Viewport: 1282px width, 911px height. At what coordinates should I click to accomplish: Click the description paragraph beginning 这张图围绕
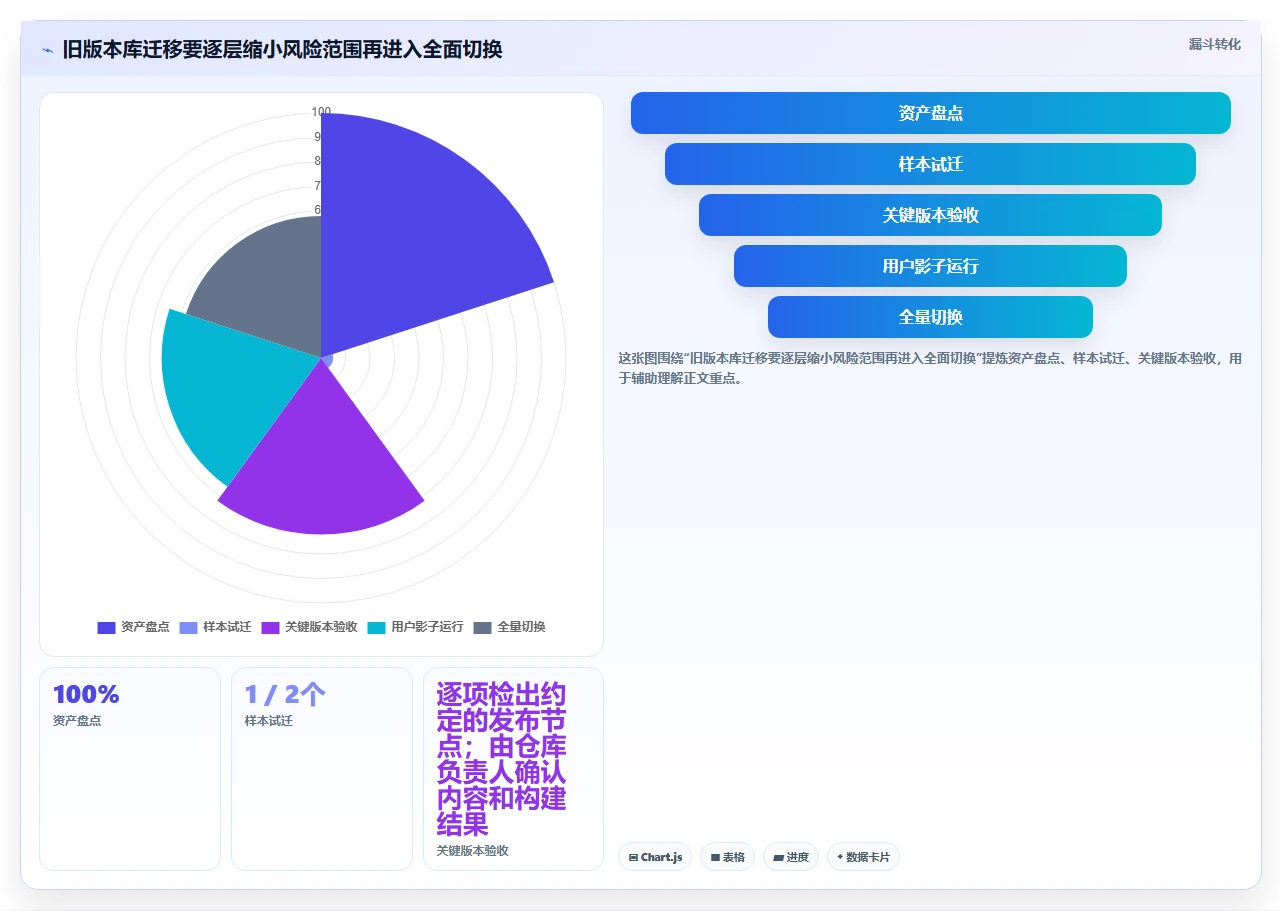point(930,368)
